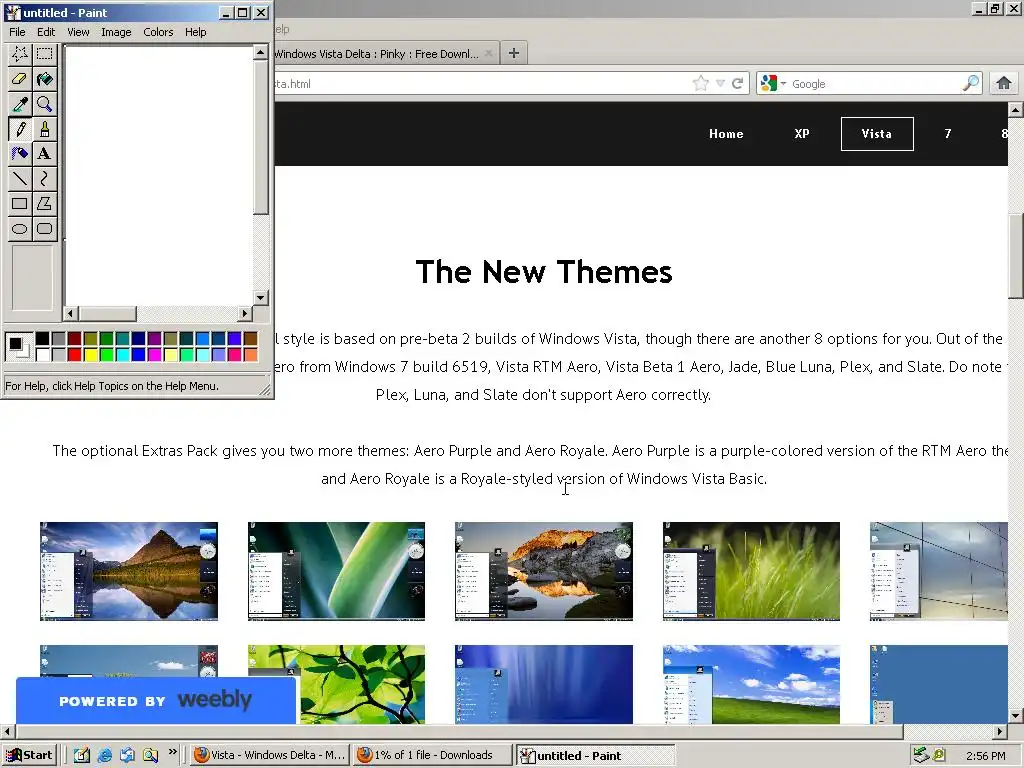Open the File menu in Paint
Viewport: 1024px width, 768px height.
(17, 32)
